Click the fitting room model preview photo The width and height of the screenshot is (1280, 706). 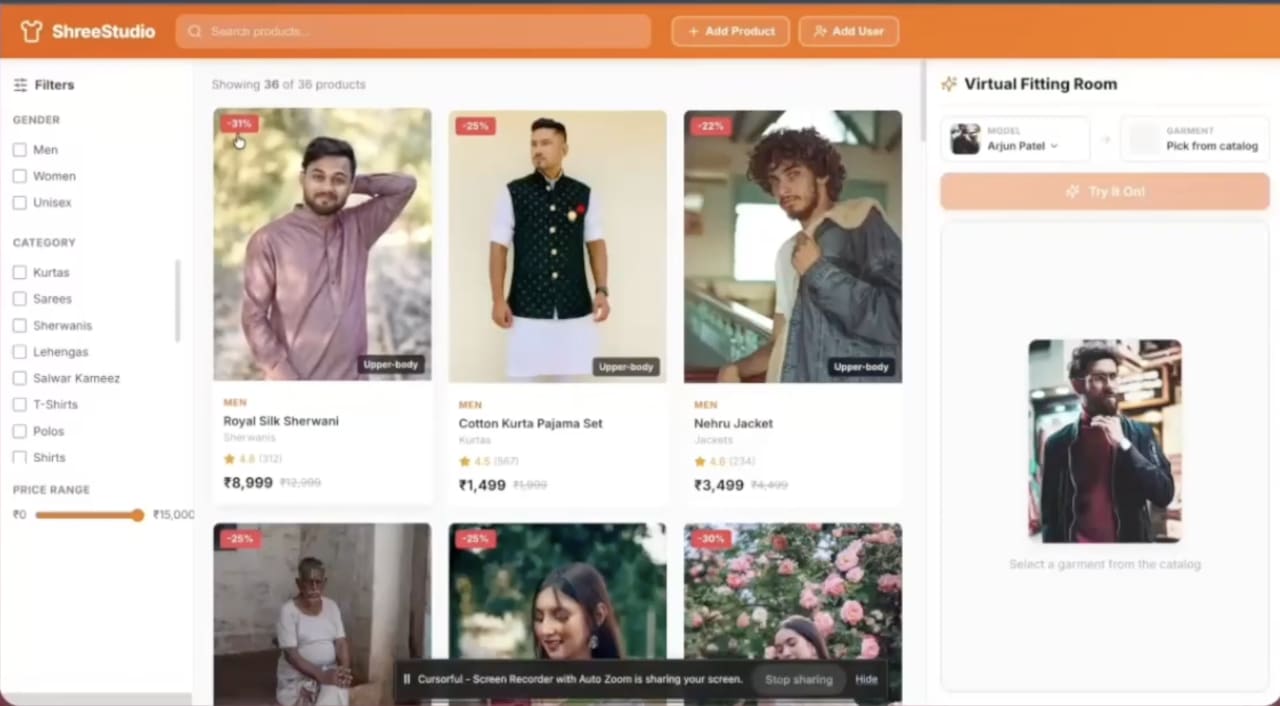tap(1105, 441)
